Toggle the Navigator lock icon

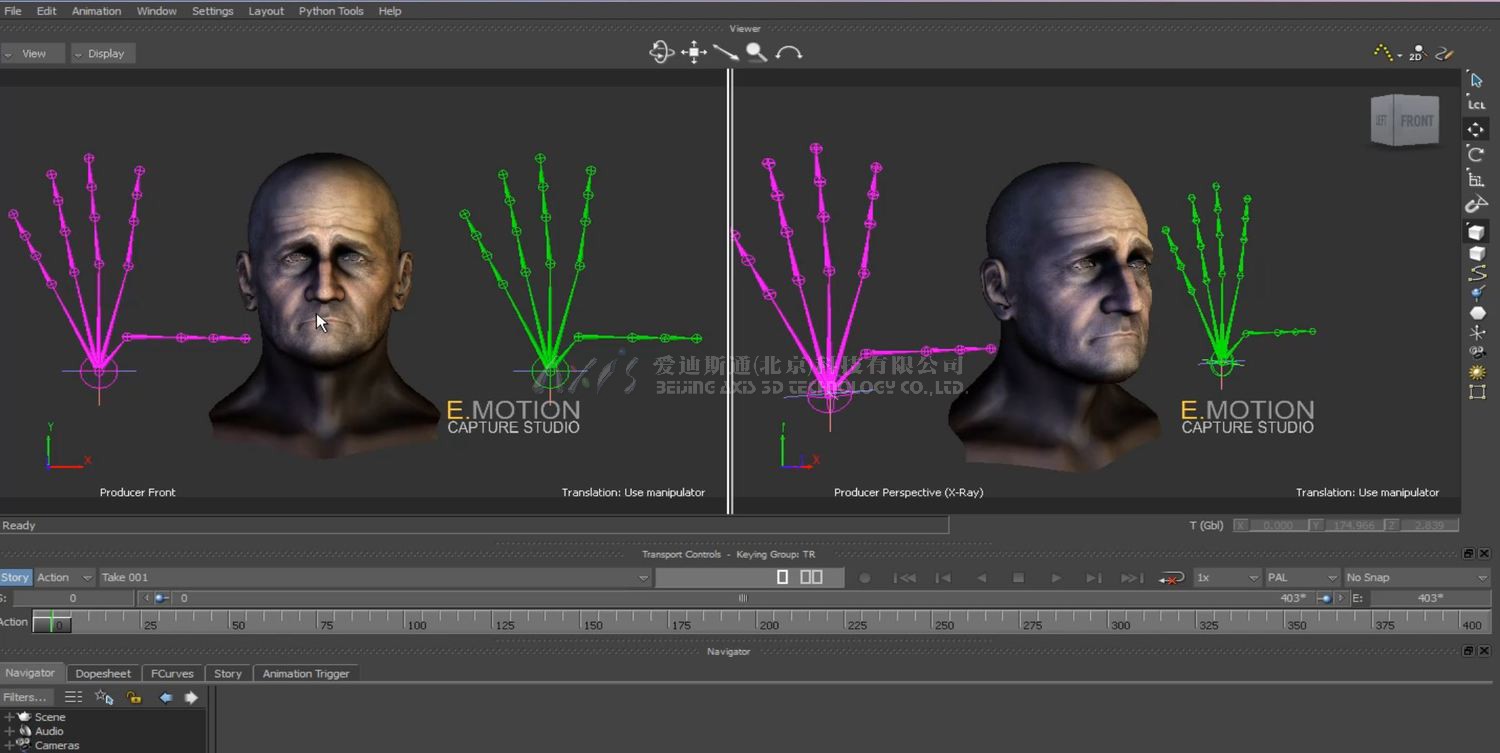[134, 697]
